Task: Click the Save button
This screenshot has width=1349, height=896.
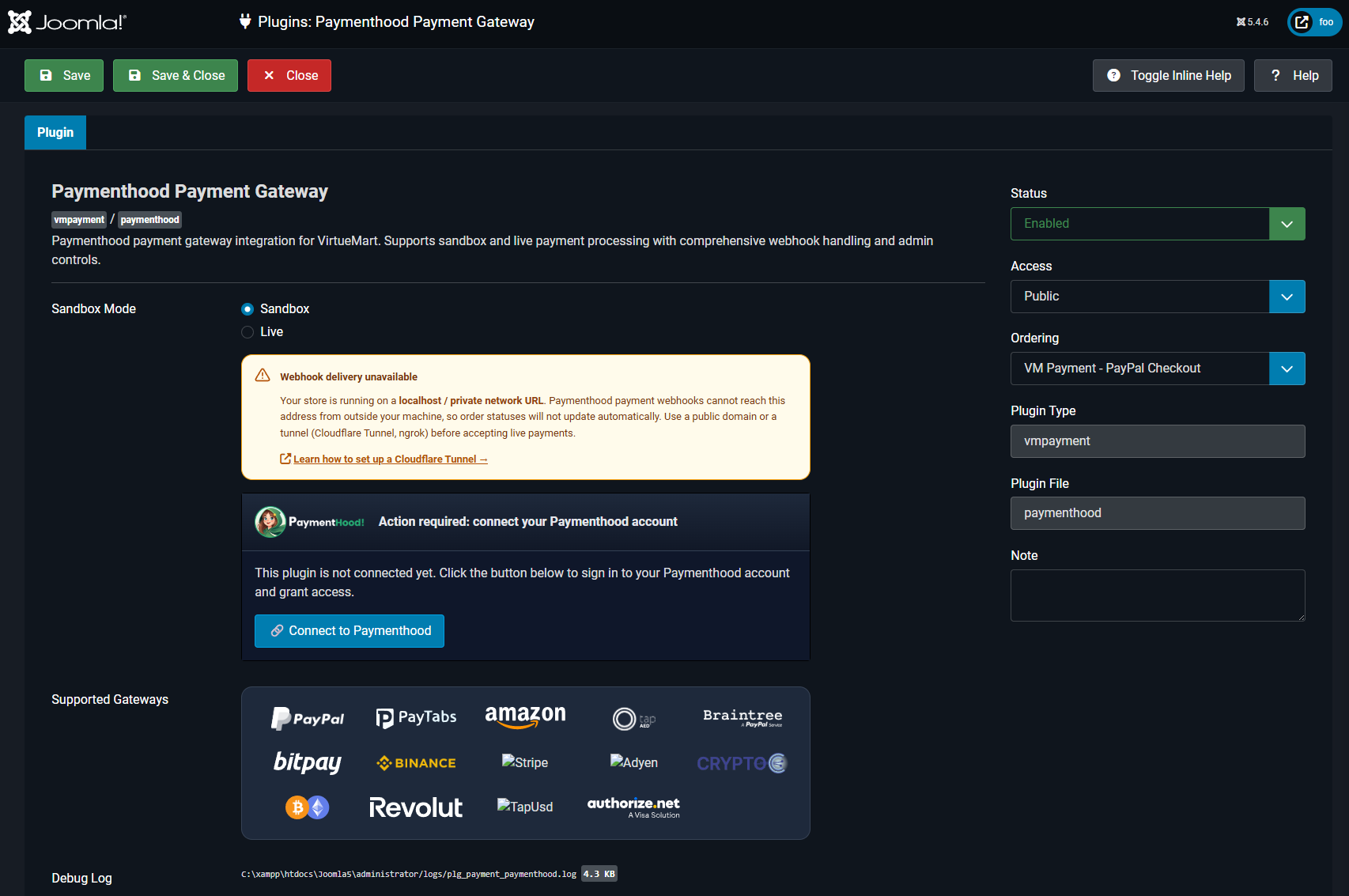Action: [x=64, y=76]
